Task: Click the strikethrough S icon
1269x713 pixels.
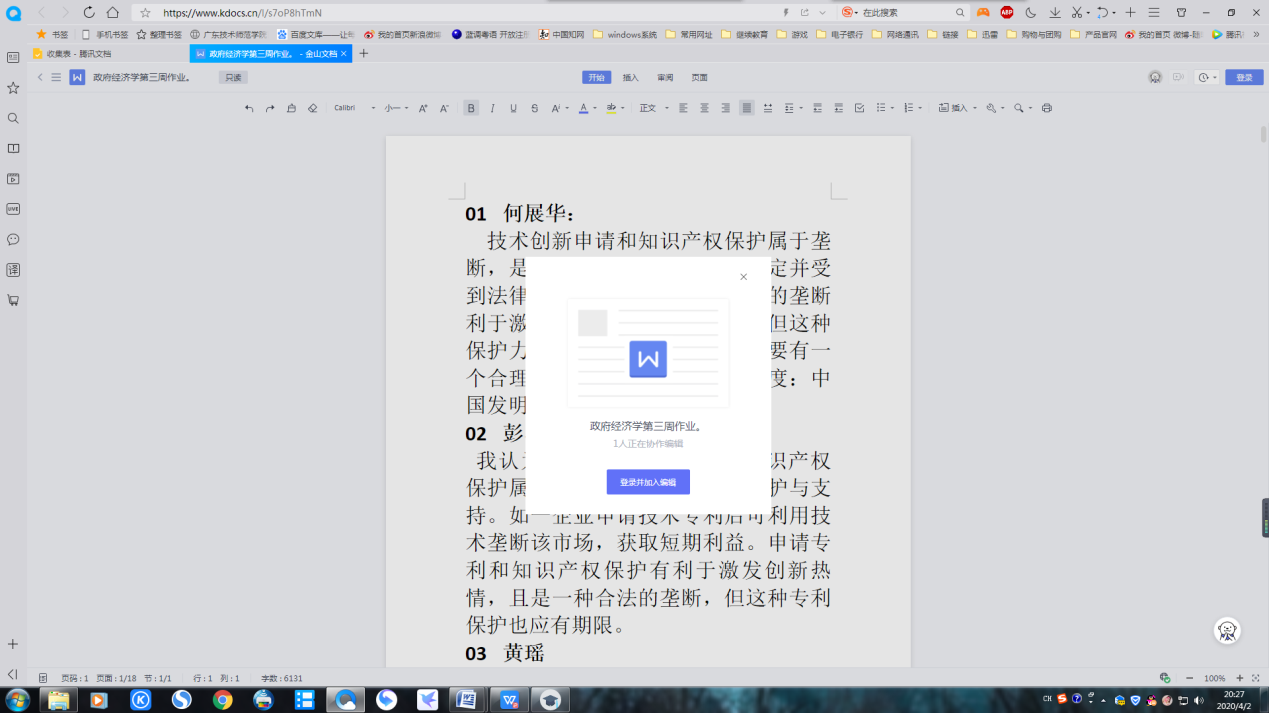Action: pyautogui.click(x=534, y=108)
